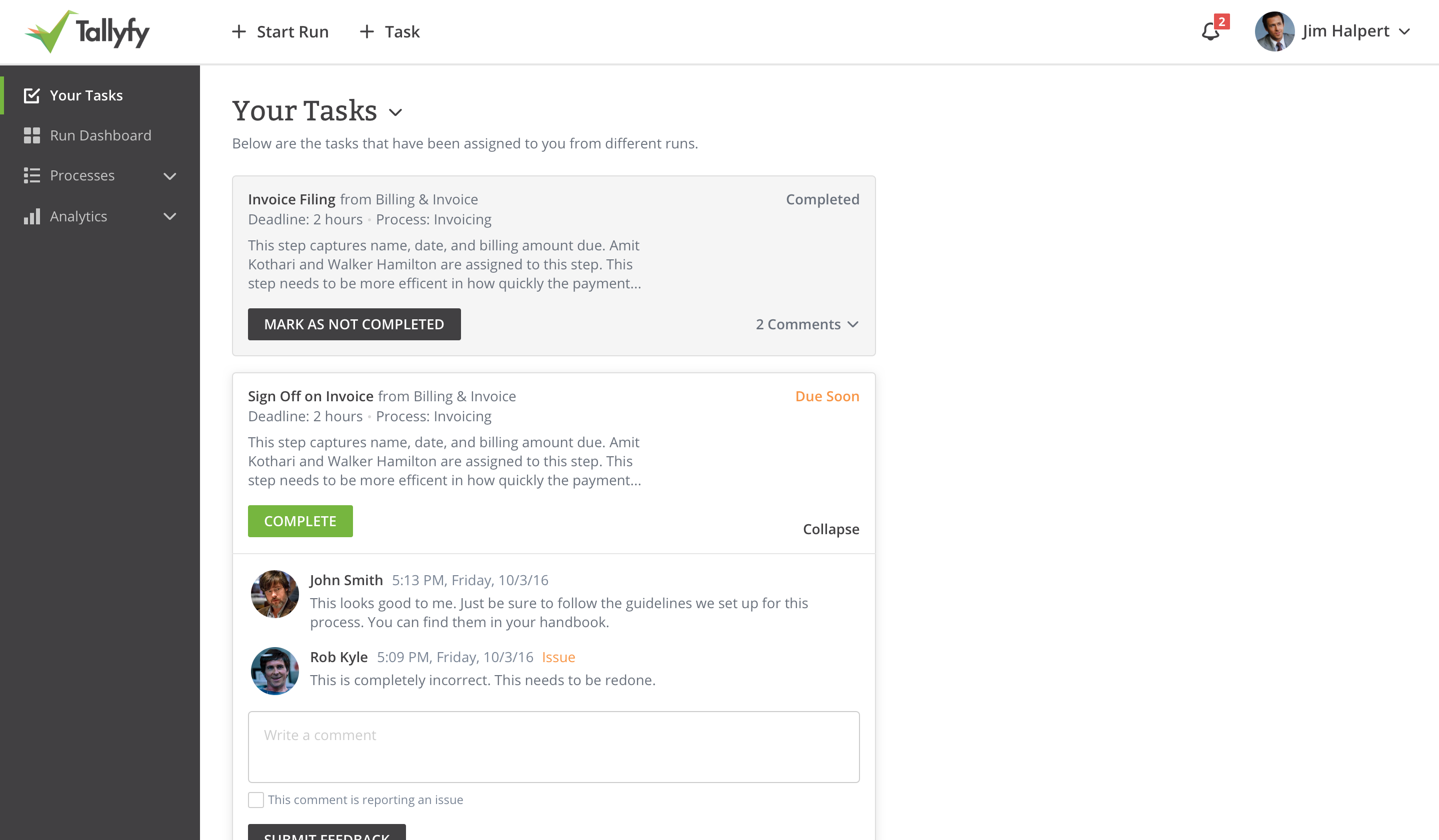Expand the Analytics section
This screenshot has height=840, width=1439.
[170, 217]
